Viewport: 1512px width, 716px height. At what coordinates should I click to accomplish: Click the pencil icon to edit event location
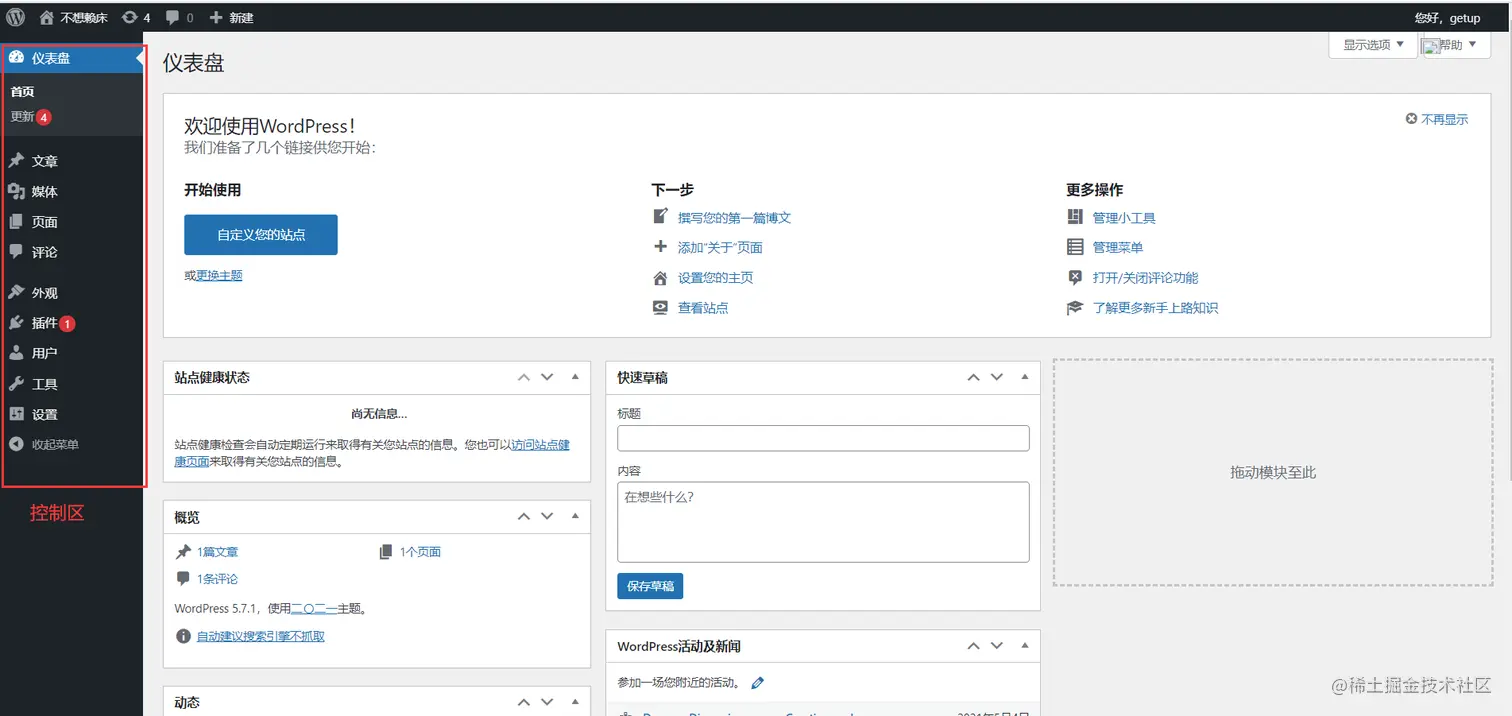(757, 683)
